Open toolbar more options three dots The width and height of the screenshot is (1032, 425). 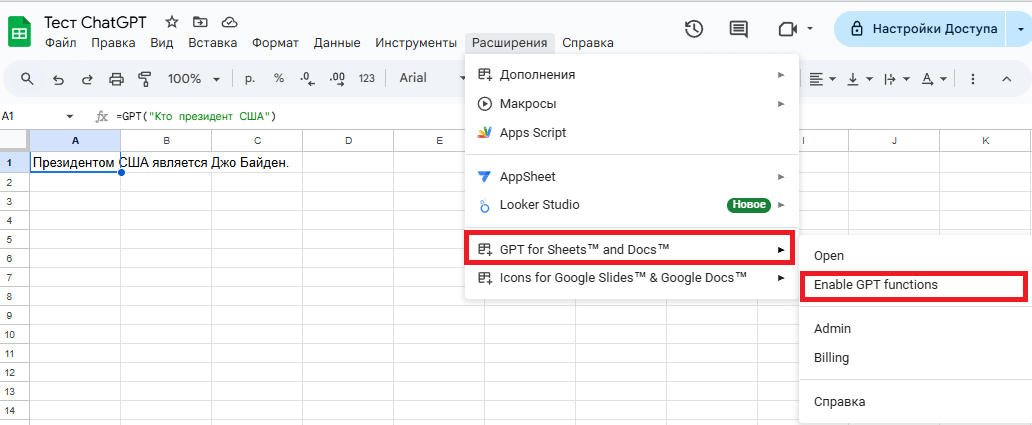coord(973,79)
